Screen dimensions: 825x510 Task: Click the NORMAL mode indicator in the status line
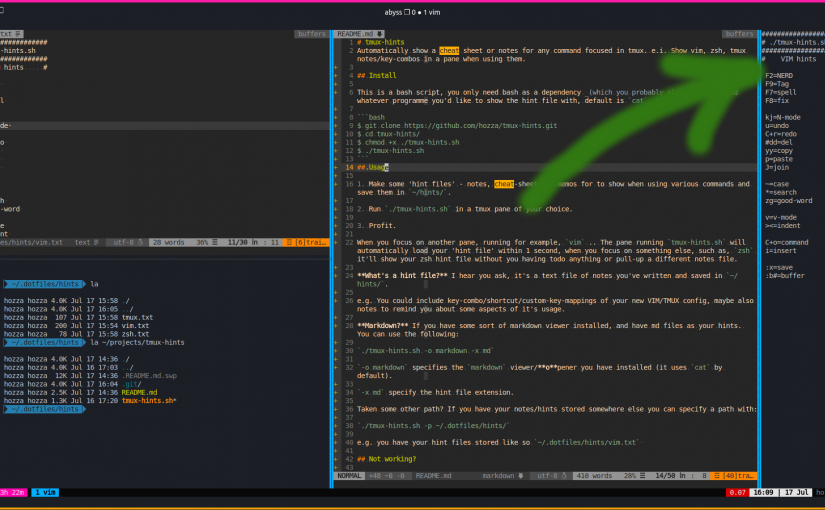pos(349,476)
